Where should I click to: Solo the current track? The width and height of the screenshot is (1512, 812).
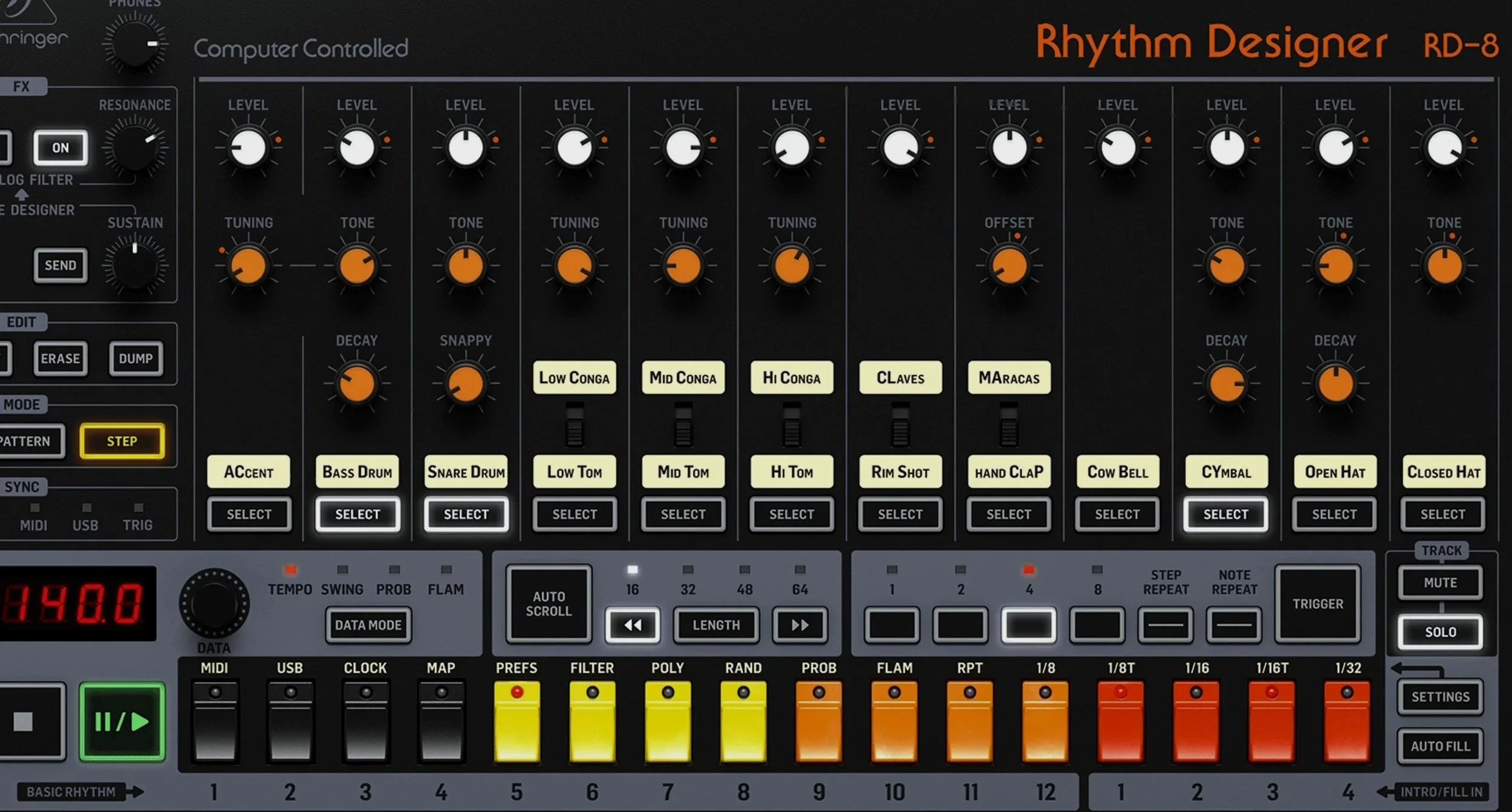click(1441, 631)
